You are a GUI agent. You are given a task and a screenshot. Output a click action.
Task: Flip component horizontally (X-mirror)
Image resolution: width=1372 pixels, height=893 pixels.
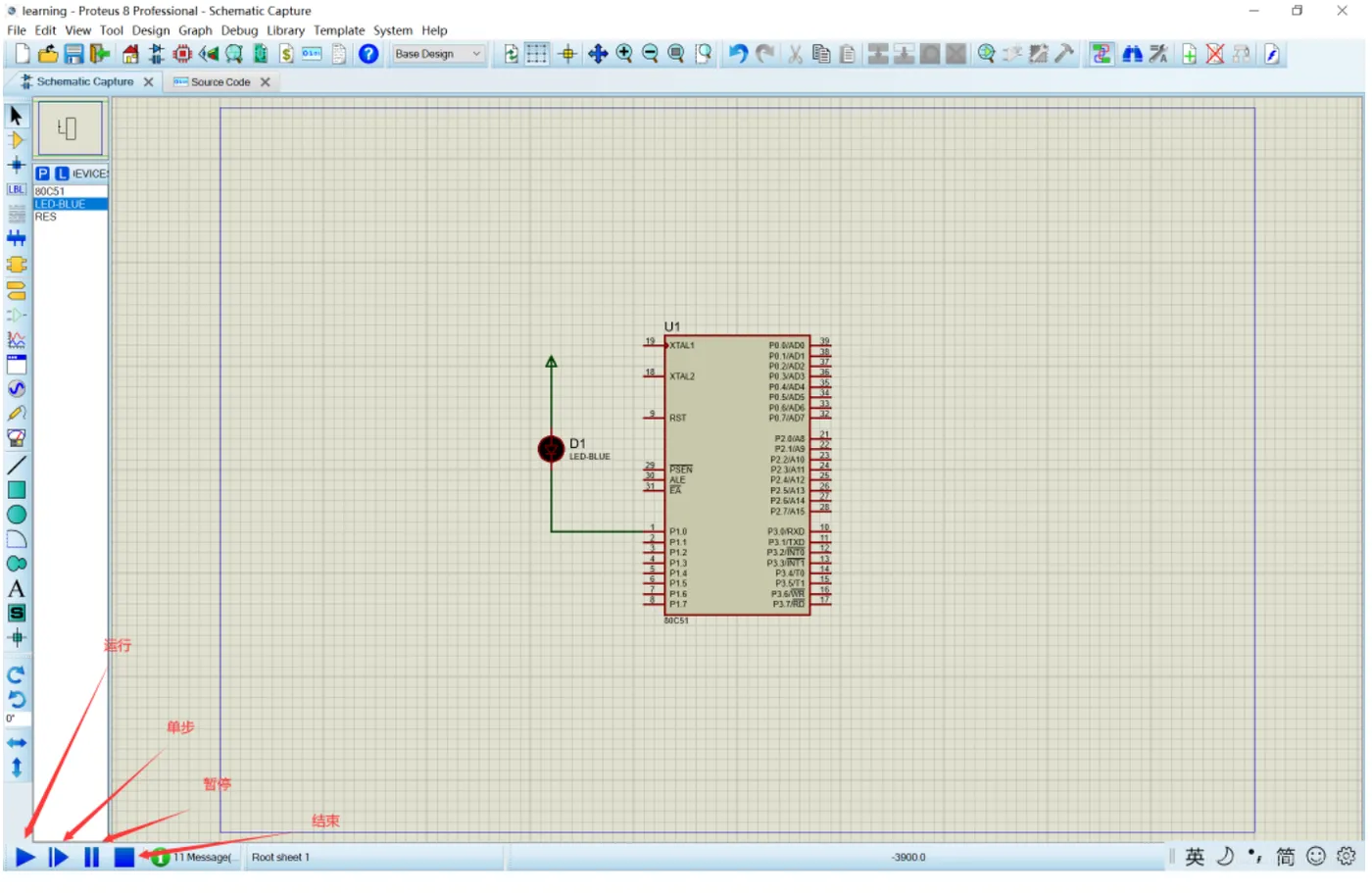(16, 743)
